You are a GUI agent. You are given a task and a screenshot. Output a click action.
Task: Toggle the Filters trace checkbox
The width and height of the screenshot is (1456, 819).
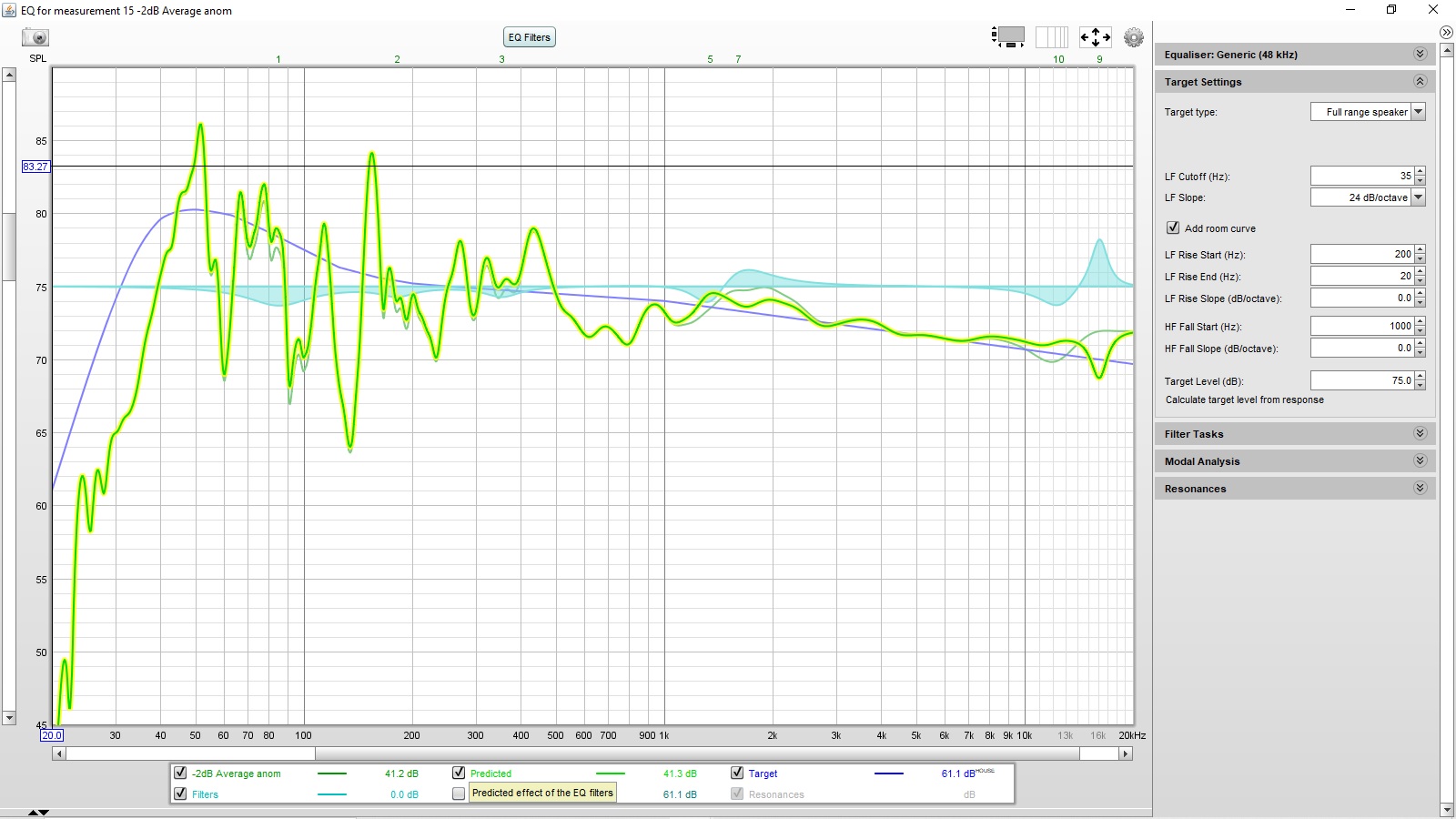point(180,794)
